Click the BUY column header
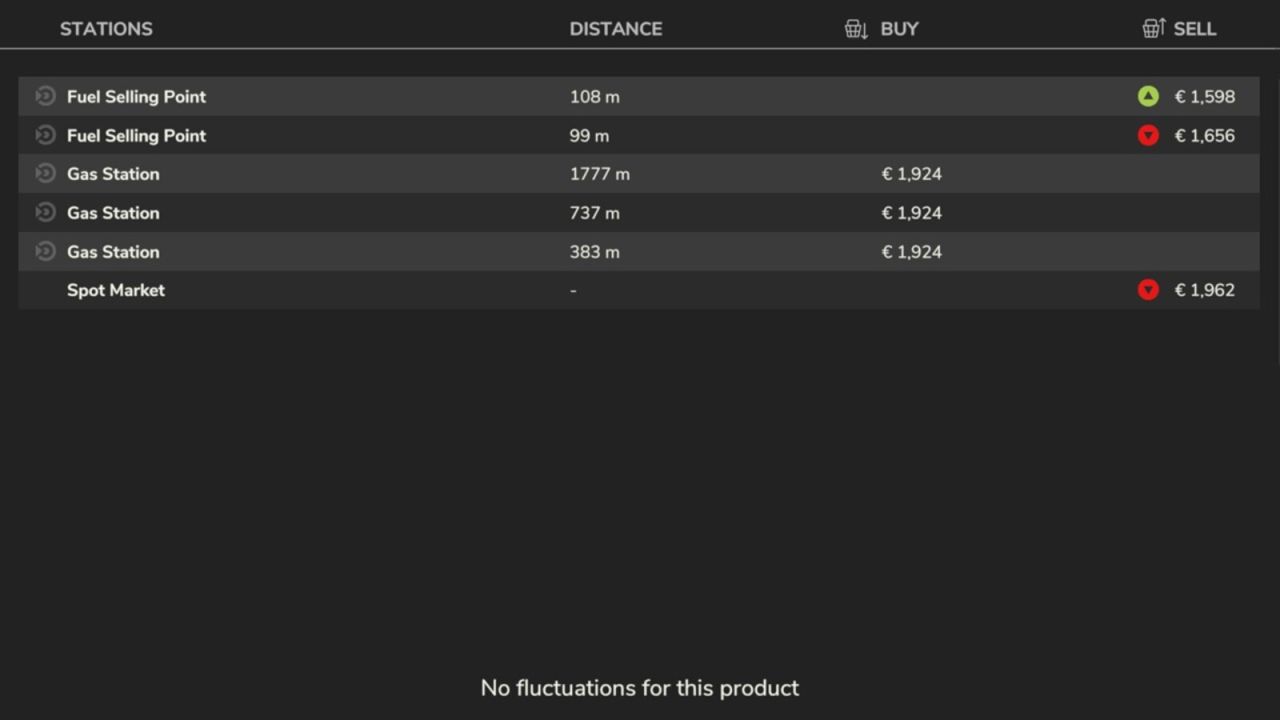 [899, 29]
